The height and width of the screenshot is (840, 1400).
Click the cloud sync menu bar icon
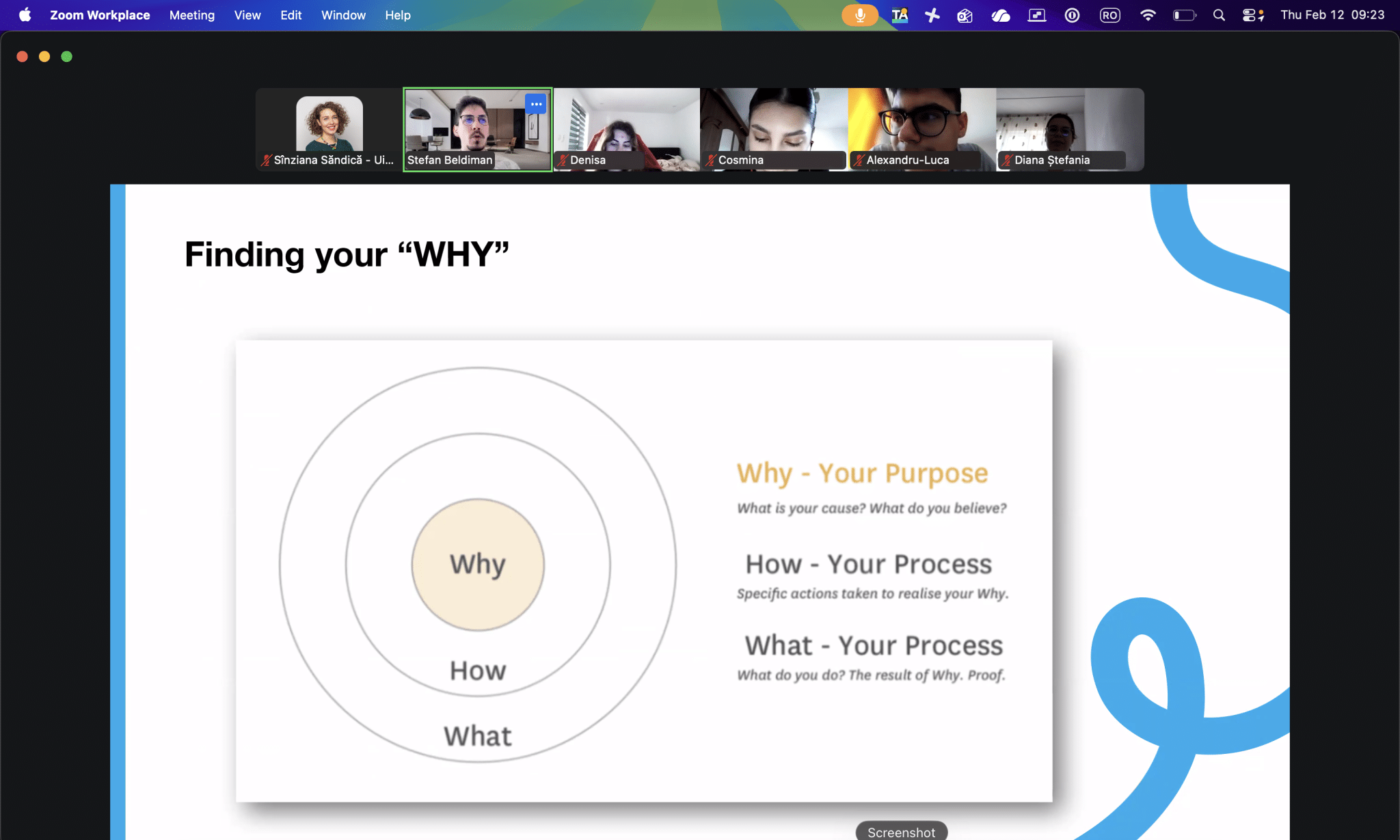(x=1001, y=15)
